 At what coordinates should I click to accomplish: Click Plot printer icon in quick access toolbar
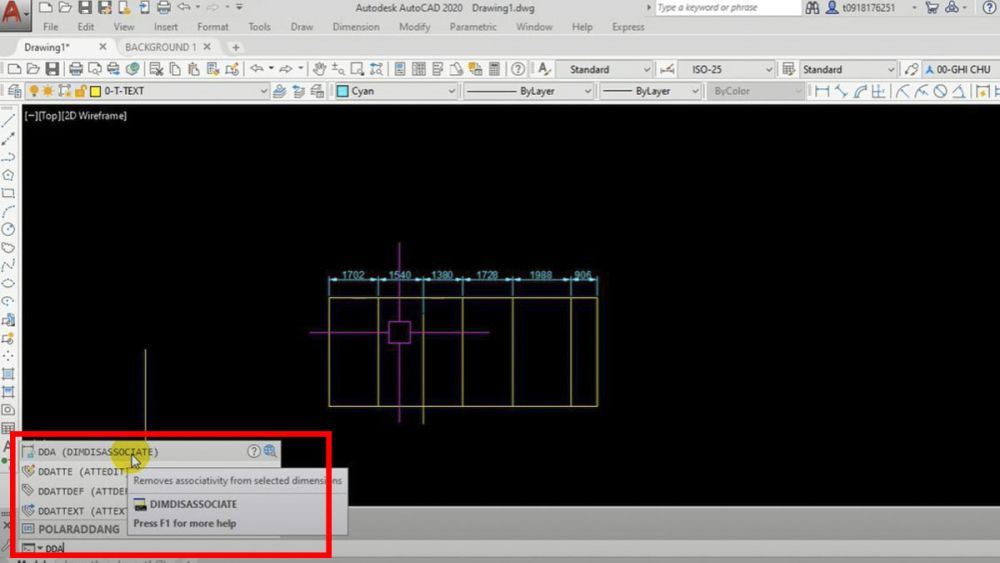tap(164, 8)
